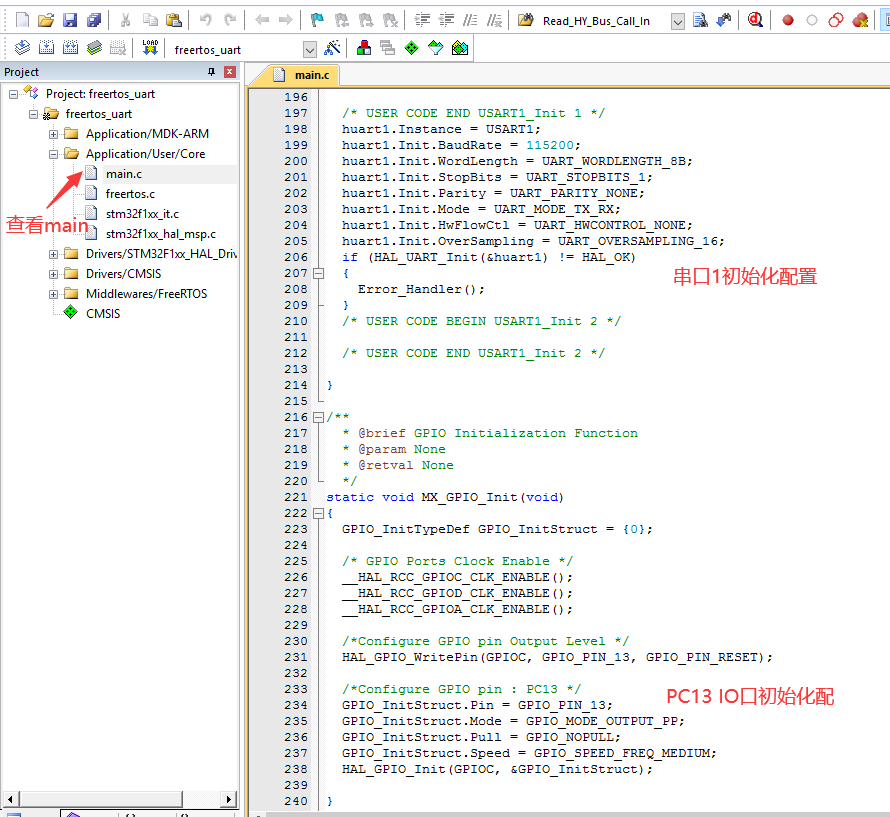Open freertos_uart target dropdown
Screen dimensions: 890x817
[309, 49]
